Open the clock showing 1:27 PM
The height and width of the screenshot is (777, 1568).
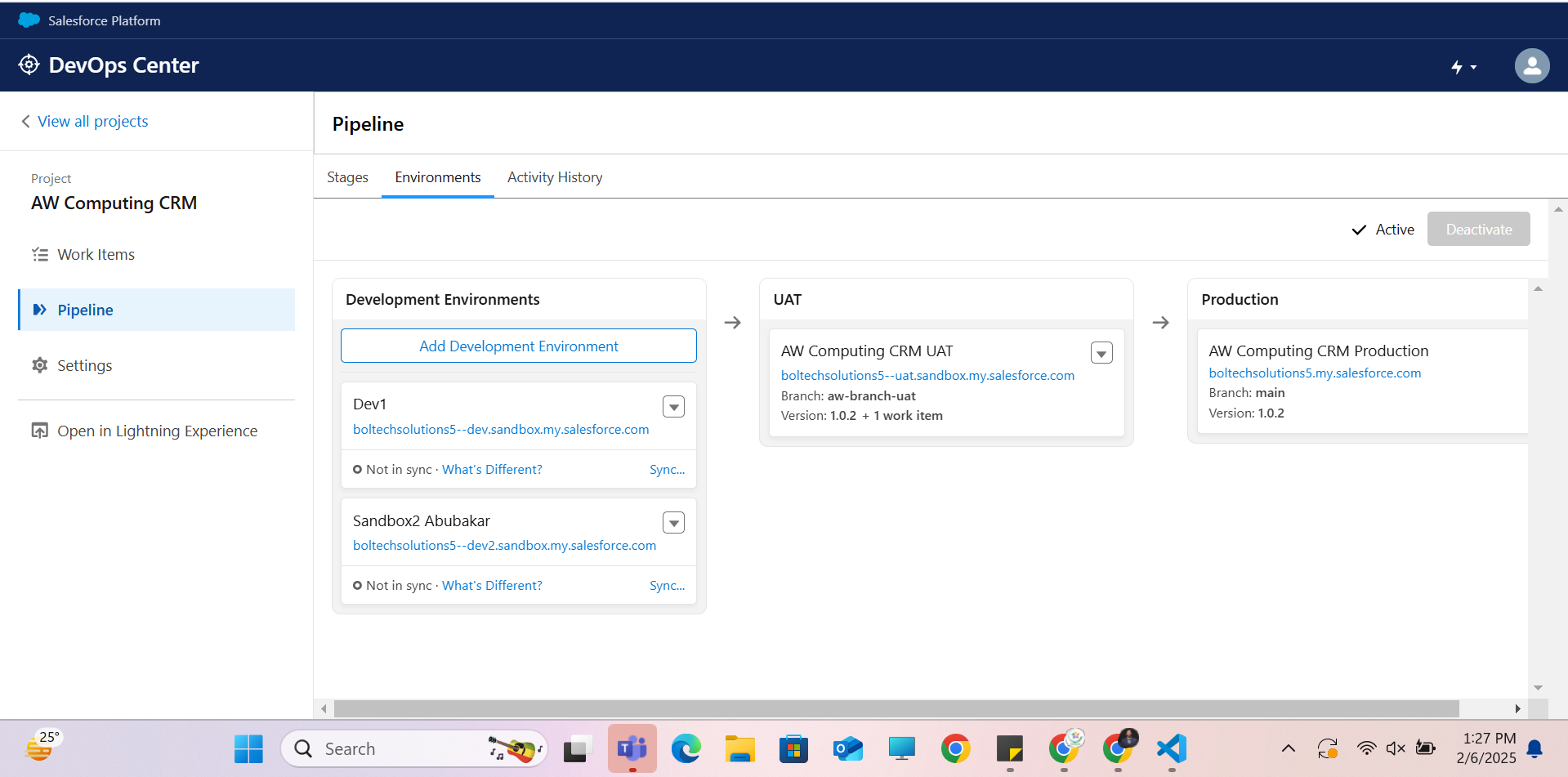click(1485, 748)
